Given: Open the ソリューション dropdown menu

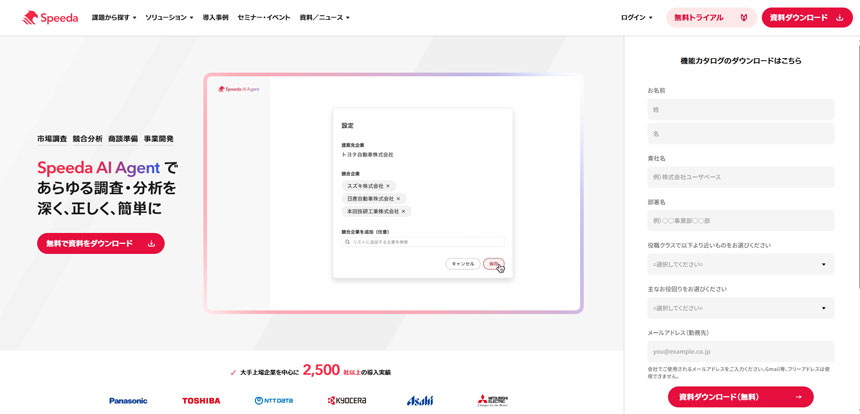Looking at the screenshot, I should 169,18.
